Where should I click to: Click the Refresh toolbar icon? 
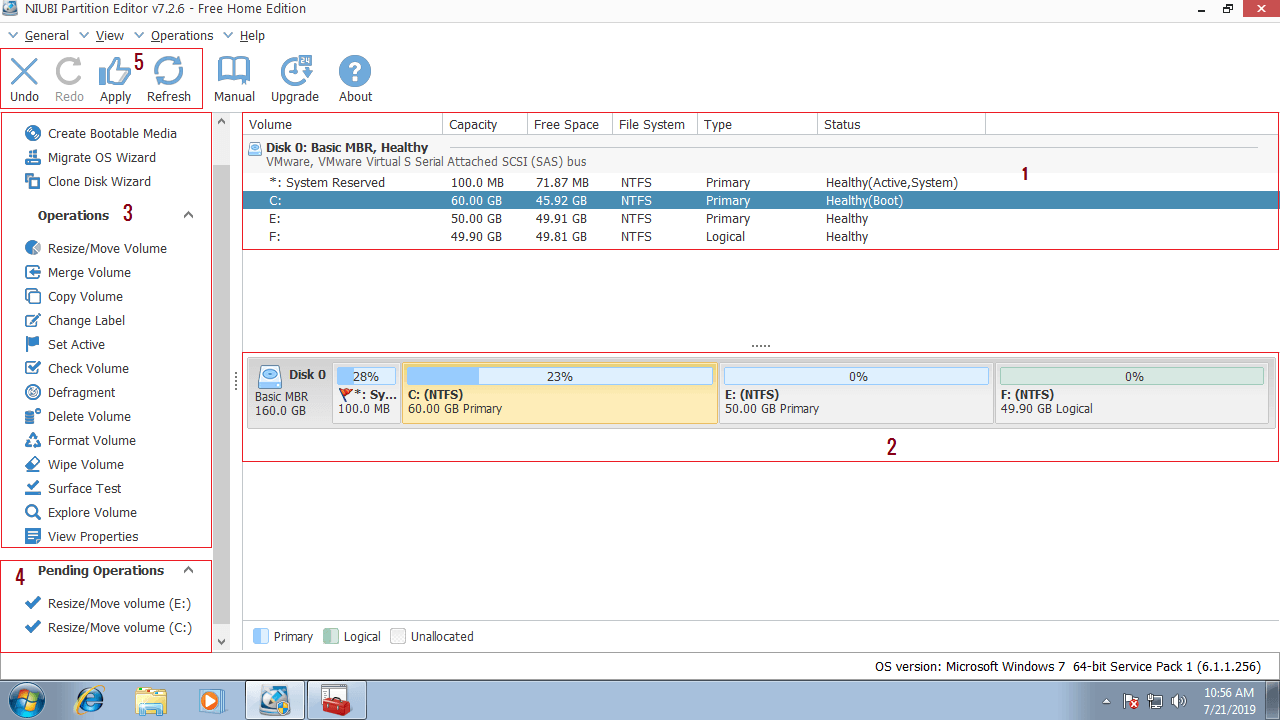click(168, 78)
